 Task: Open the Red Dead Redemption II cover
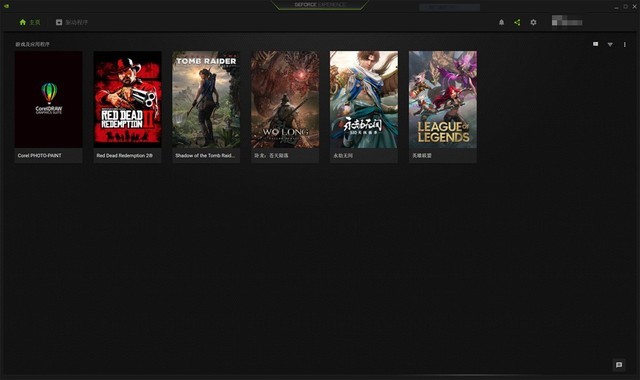pyautogui.click(x=127, y=99)
